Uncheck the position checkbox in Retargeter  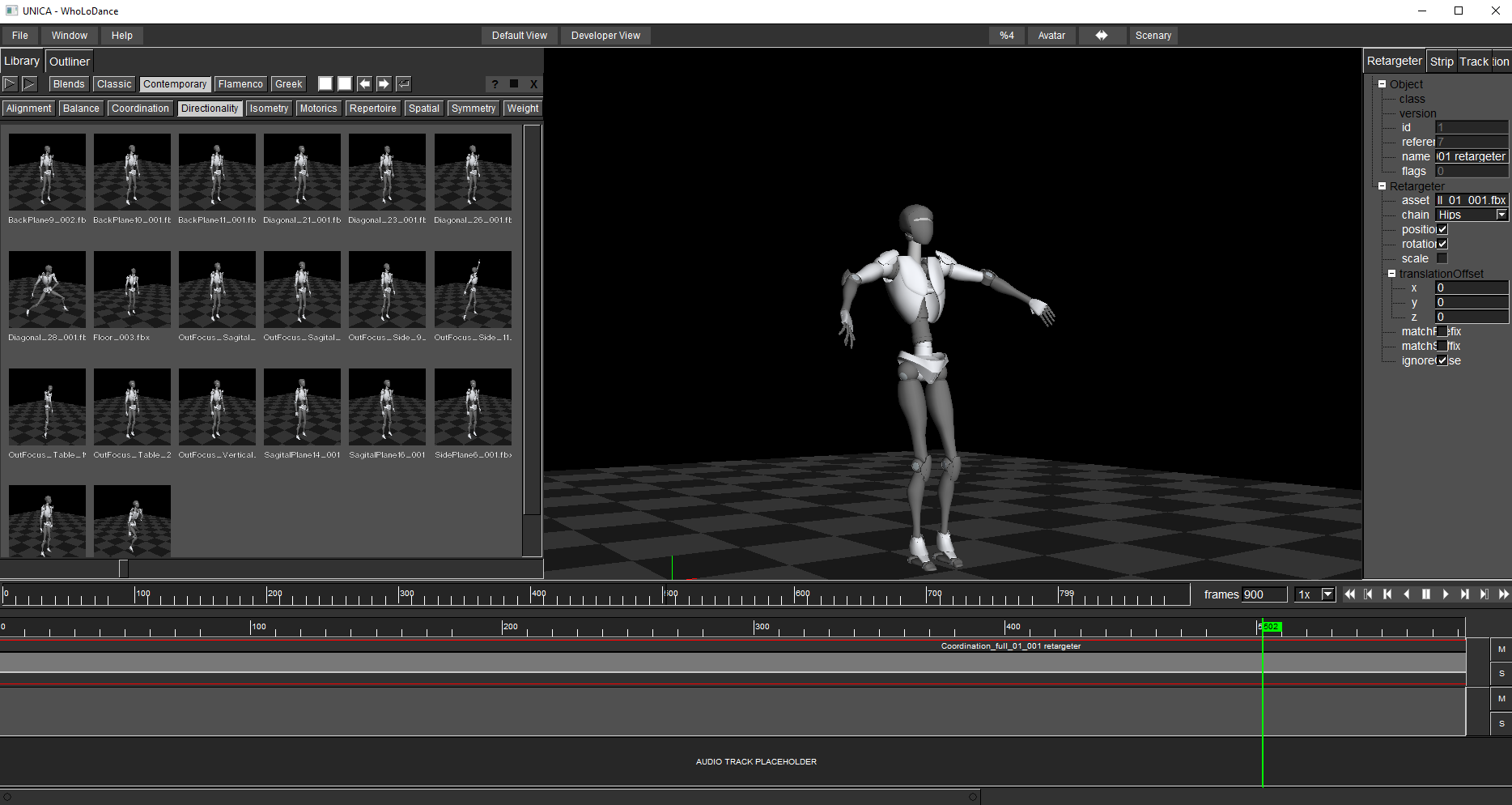pyautogui.click(x=1442, y=229)
